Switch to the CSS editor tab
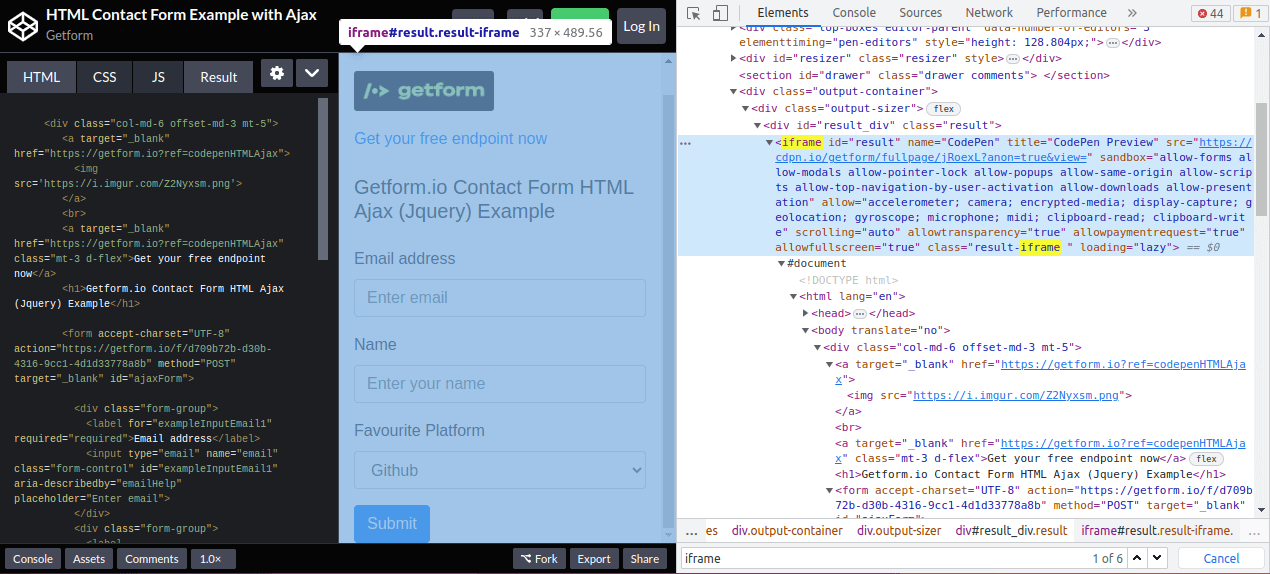This screenshot has height=574, width=1270. click(104, 77)
